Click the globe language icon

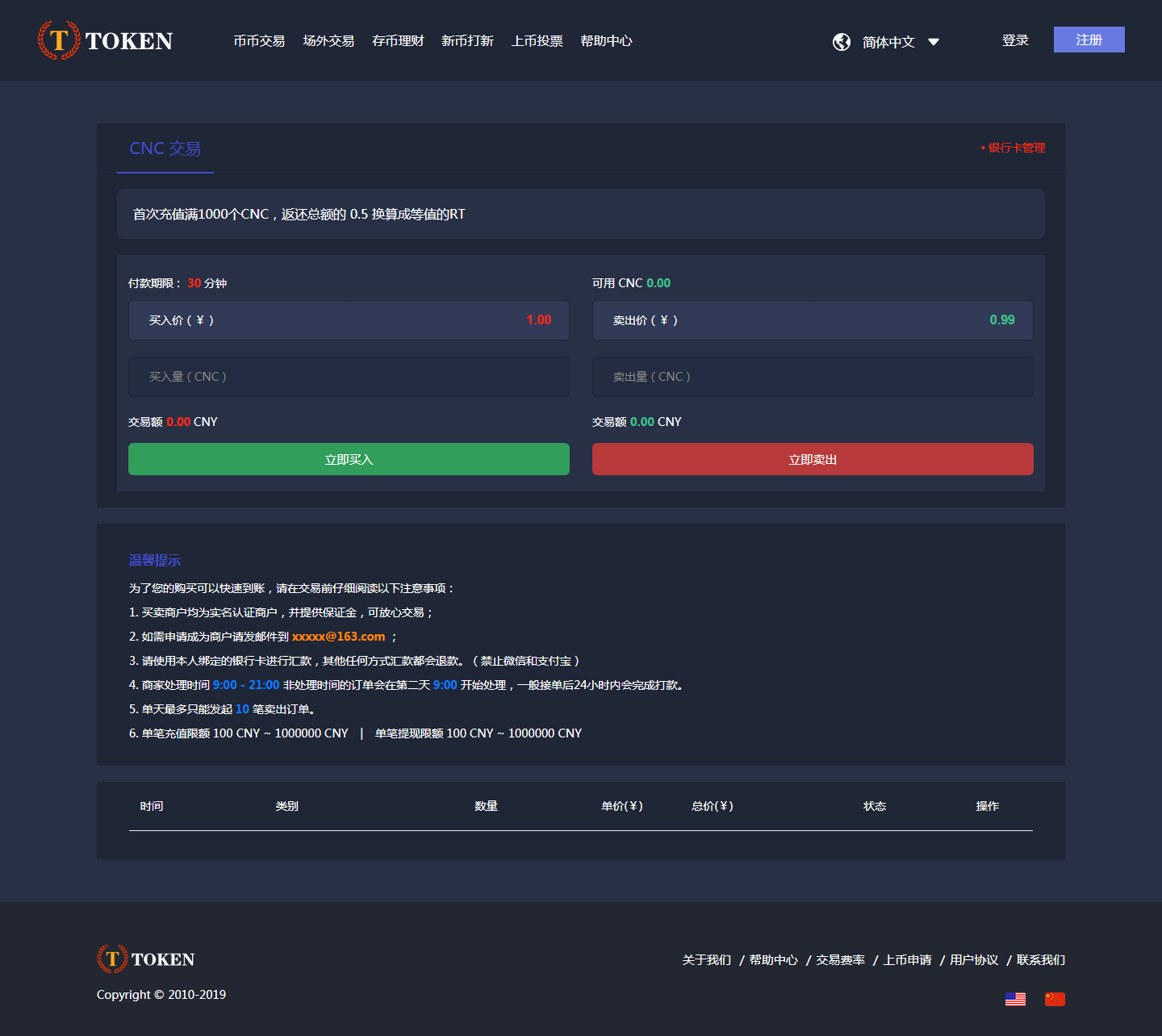(842, 42)
